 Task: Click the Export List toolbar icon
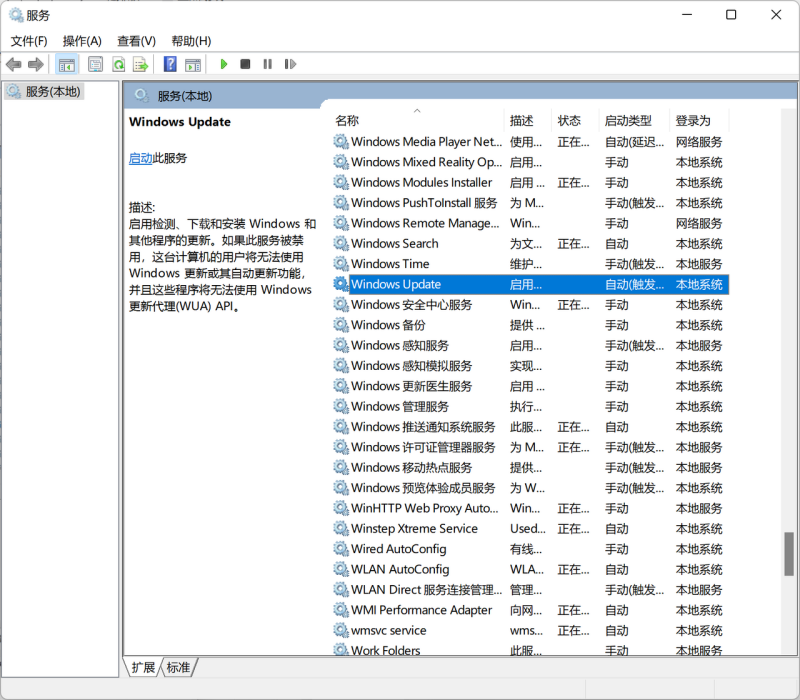coord(140,64)
